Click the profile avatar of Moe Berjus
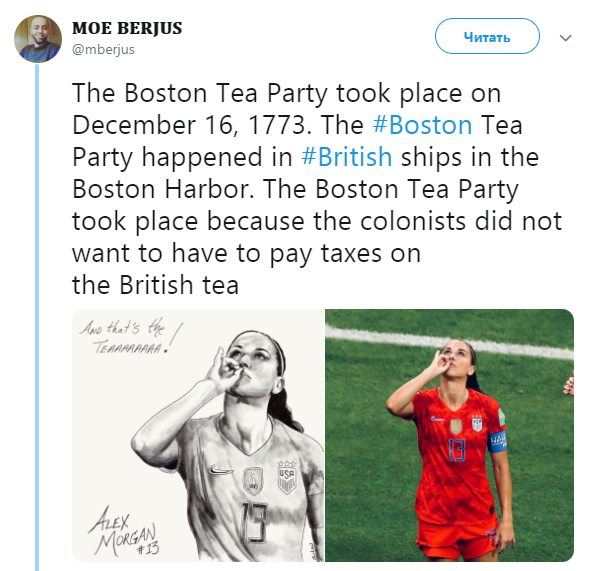 [x=39, y=39]
